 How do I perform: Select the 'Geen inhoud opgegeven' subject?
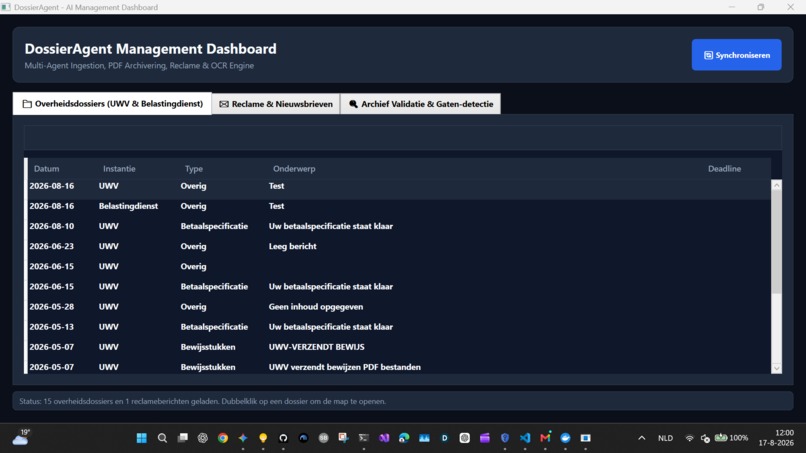click(316, 306)
